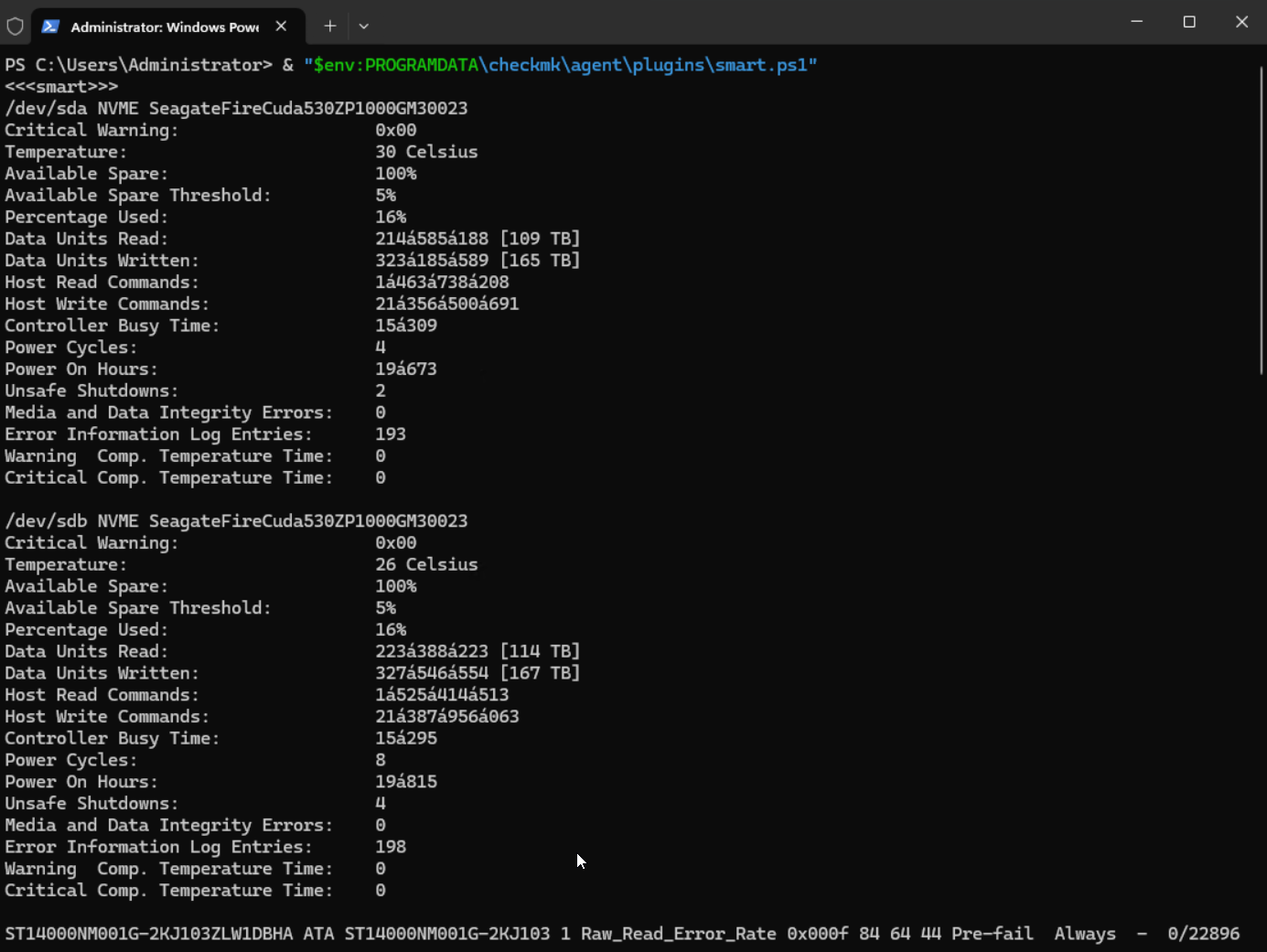Click the [109 TB] data read value

click(x=540, y=239)
